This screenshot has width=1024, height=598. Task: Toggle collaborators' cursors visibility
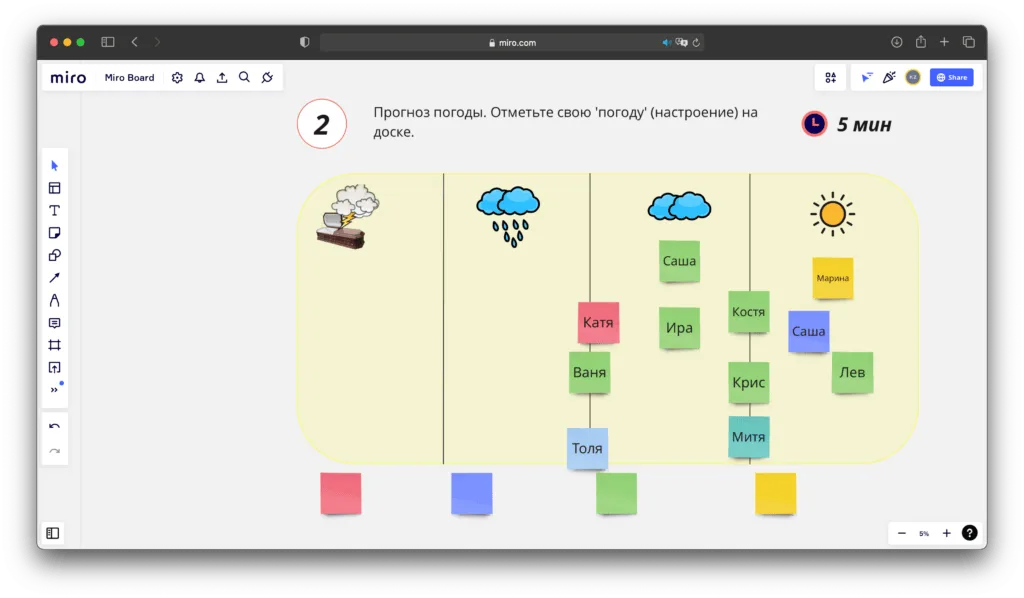click(866, 78)
